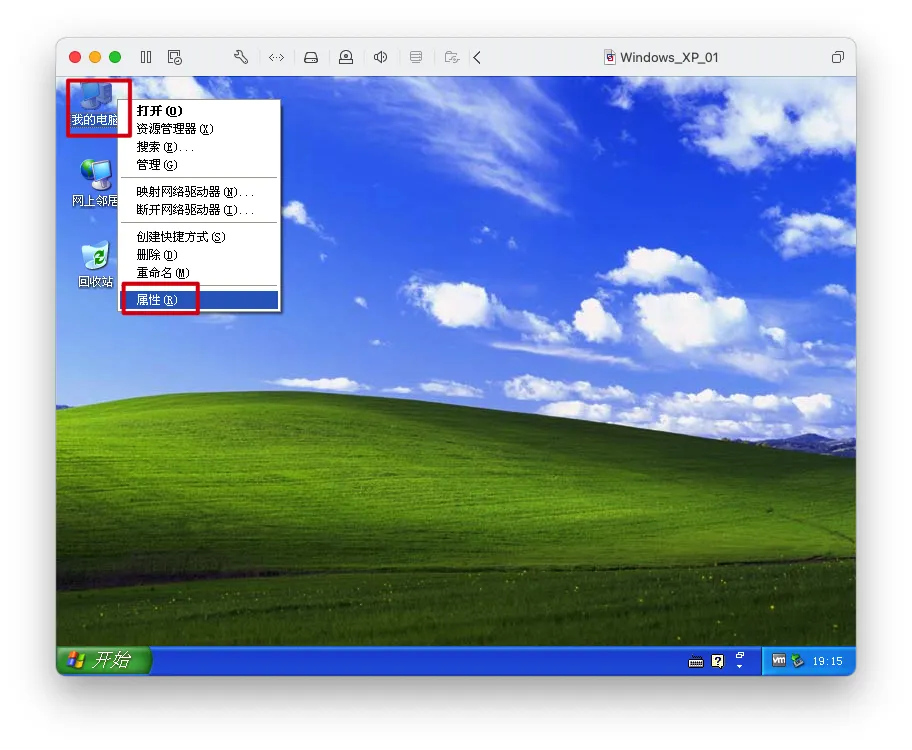The width and height of the screenshot is (912, 750).
Task: Open the VM snapshot icon
Action: (x=174, y=57)
